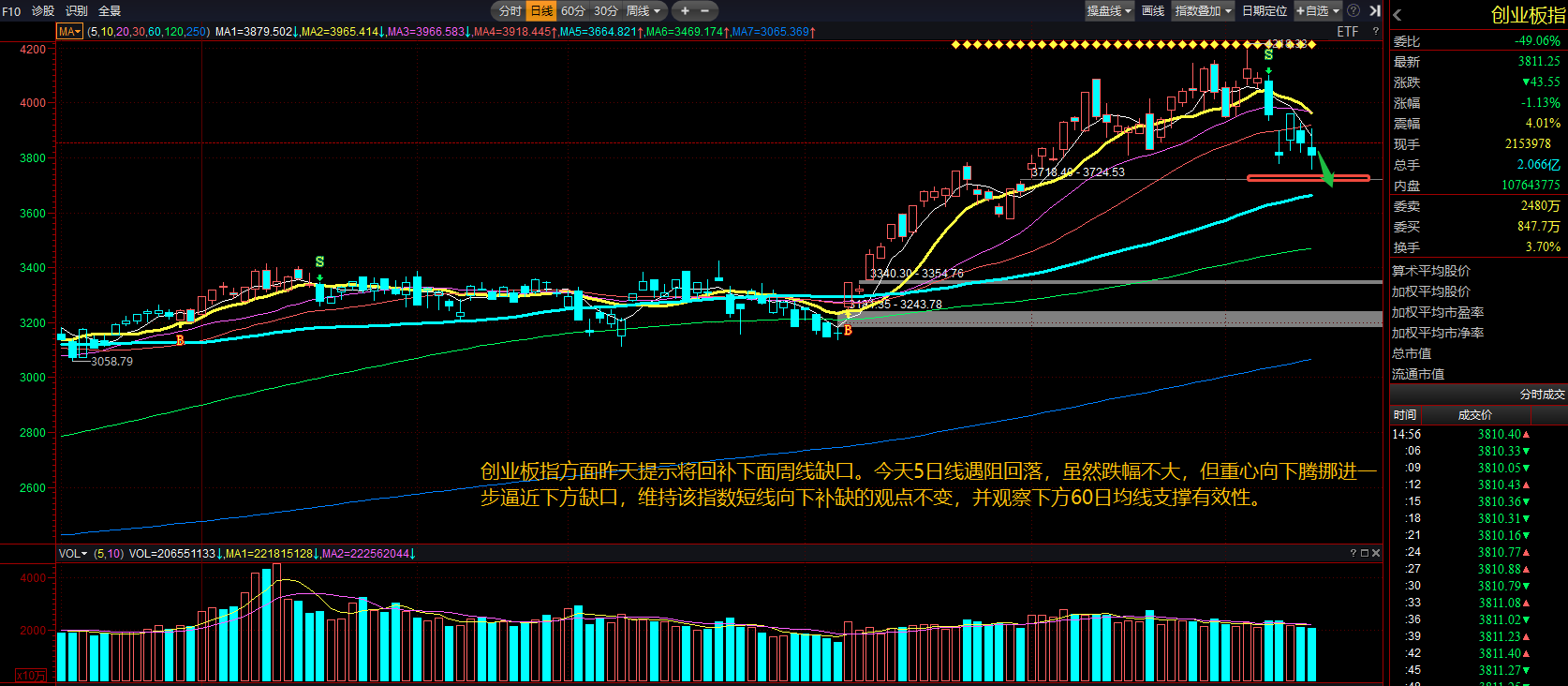The height and width of the screenshot is (686, 1568).
Task: Click the left S sell signal marker
Action: click(319, 261)
